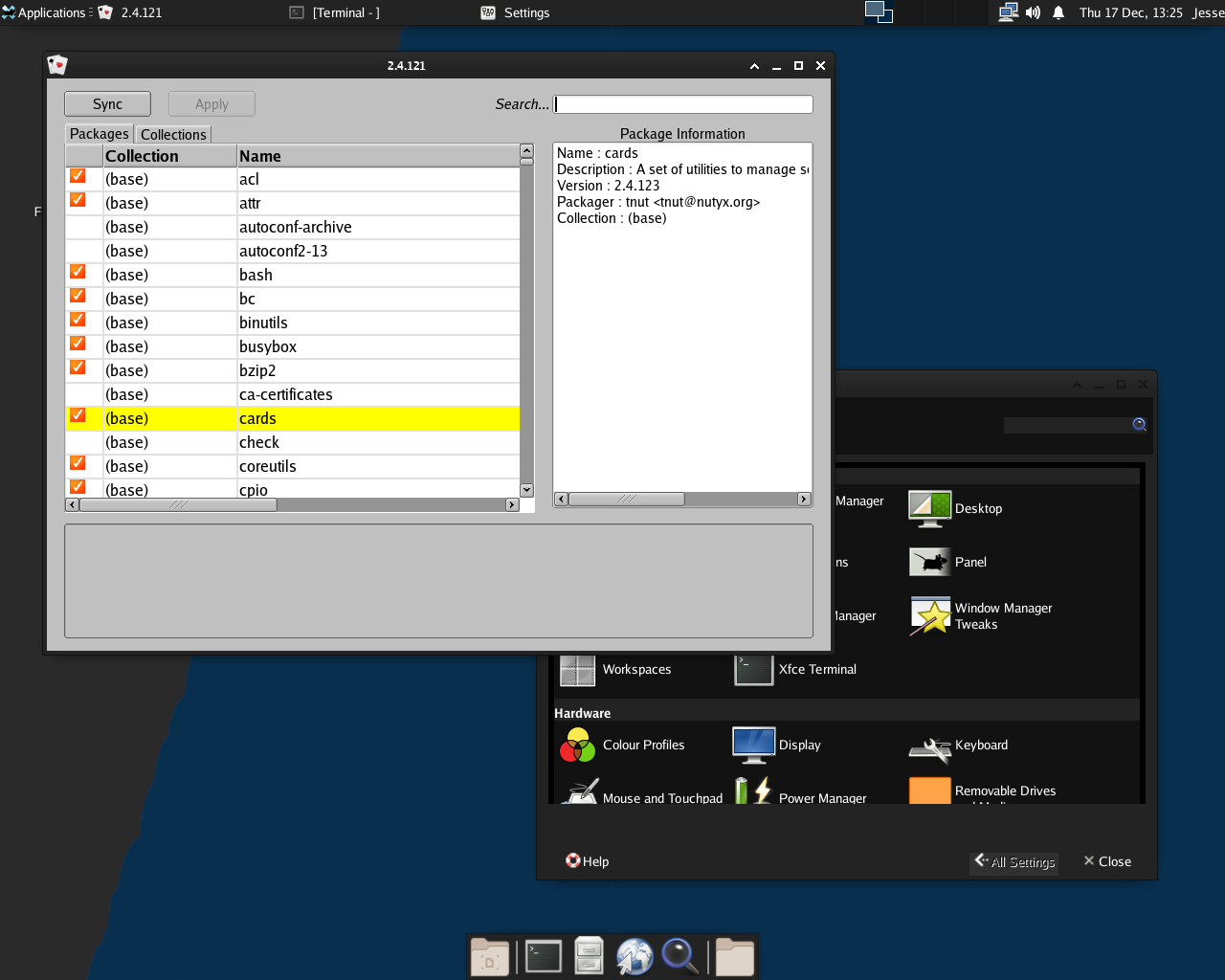This screenshot has height=980, width=1225.
Task: Open Workspaces settings icon
Action: 577,669
